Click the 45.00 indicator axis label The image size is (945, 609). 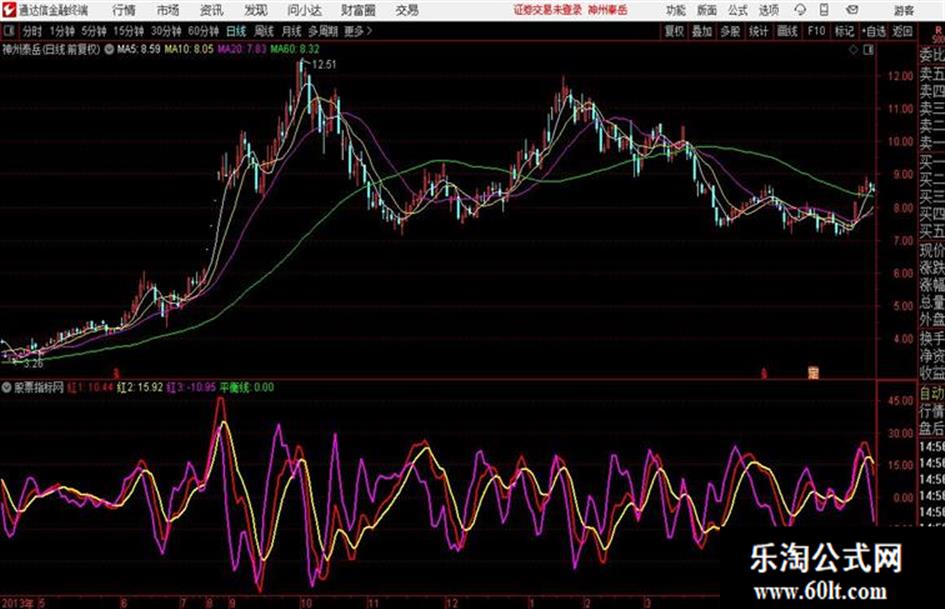tap(900, 400)
